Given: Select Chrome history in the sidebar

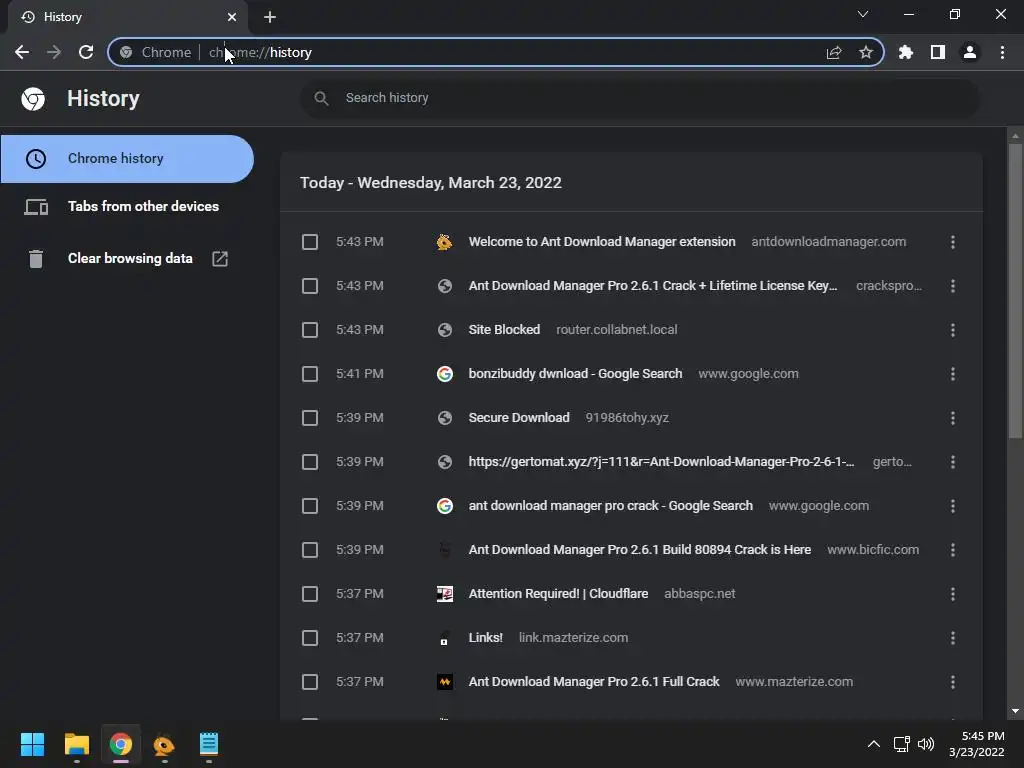Looking at the screenshot, I should [127, 159].
